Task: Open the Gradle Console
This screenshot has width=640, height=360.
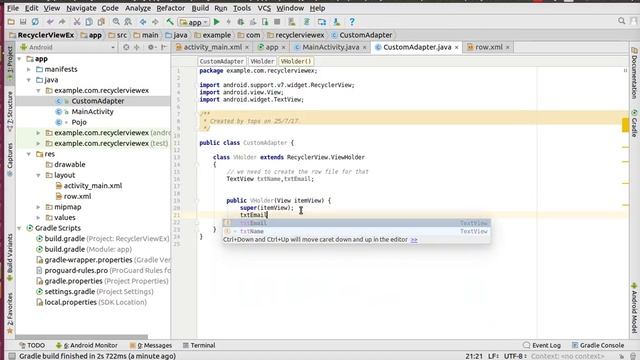Action: pyautogui.click(x=598, y=345)
